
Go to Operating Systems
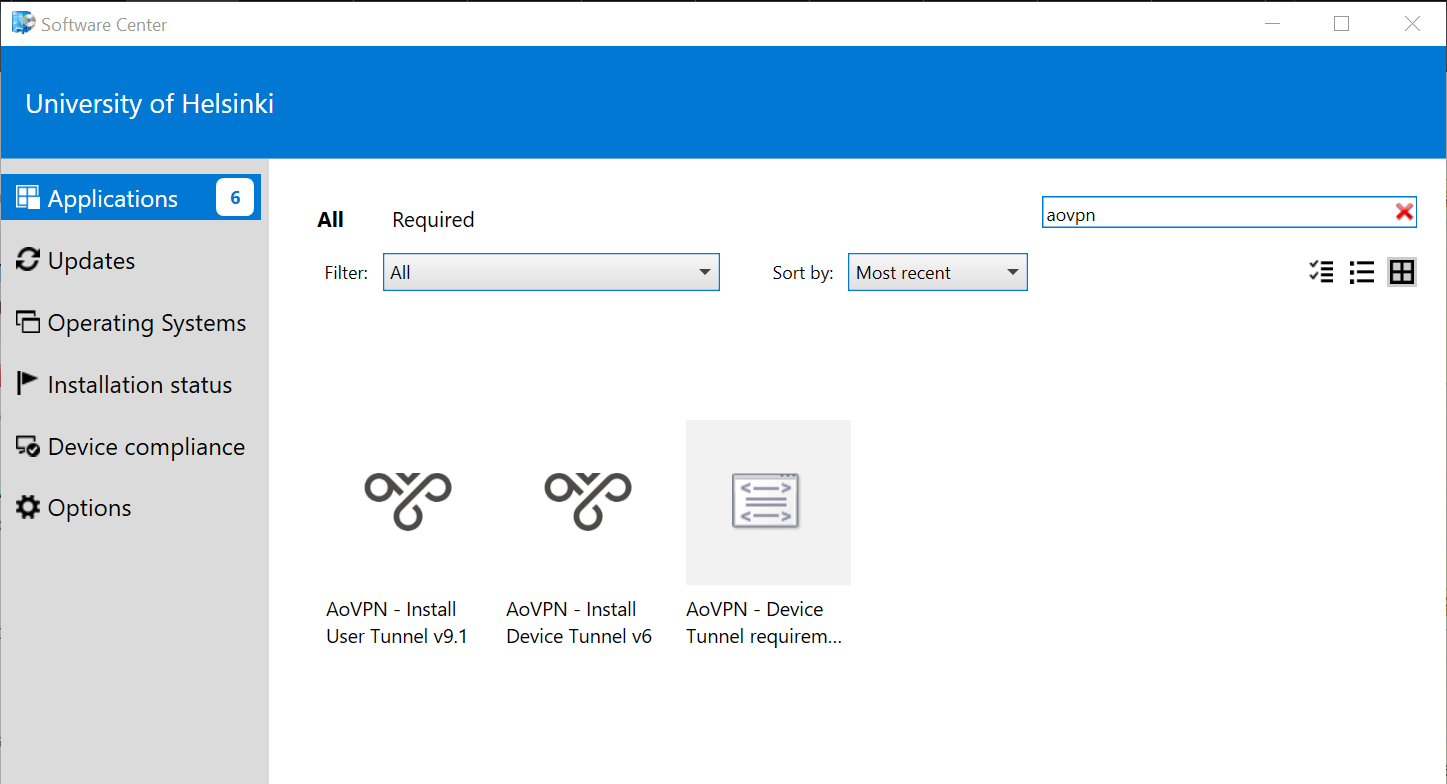coord(131,323)
